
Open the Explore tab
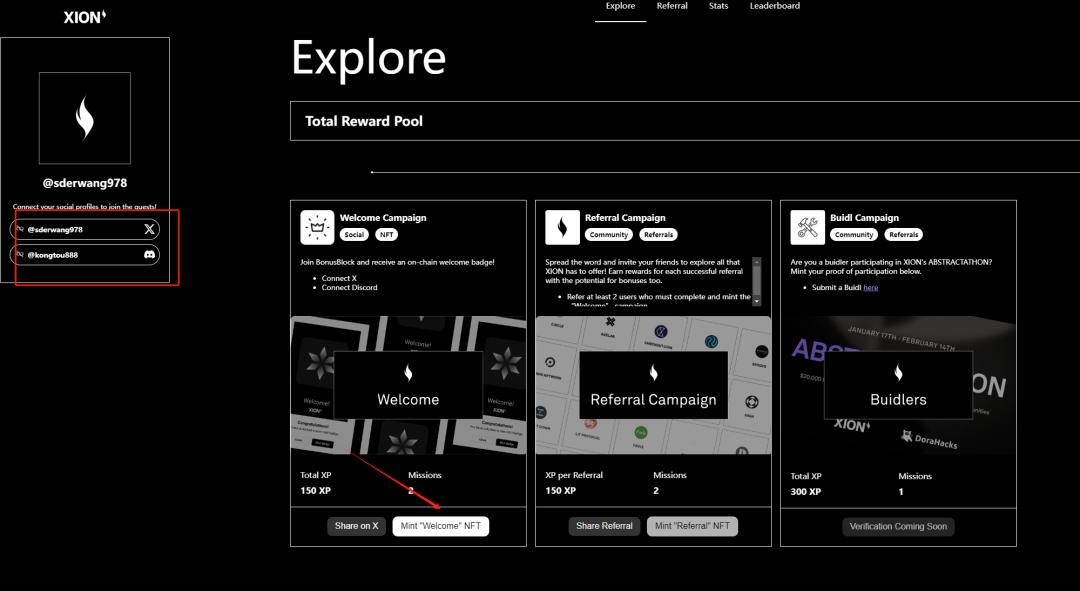pos(620,6)
